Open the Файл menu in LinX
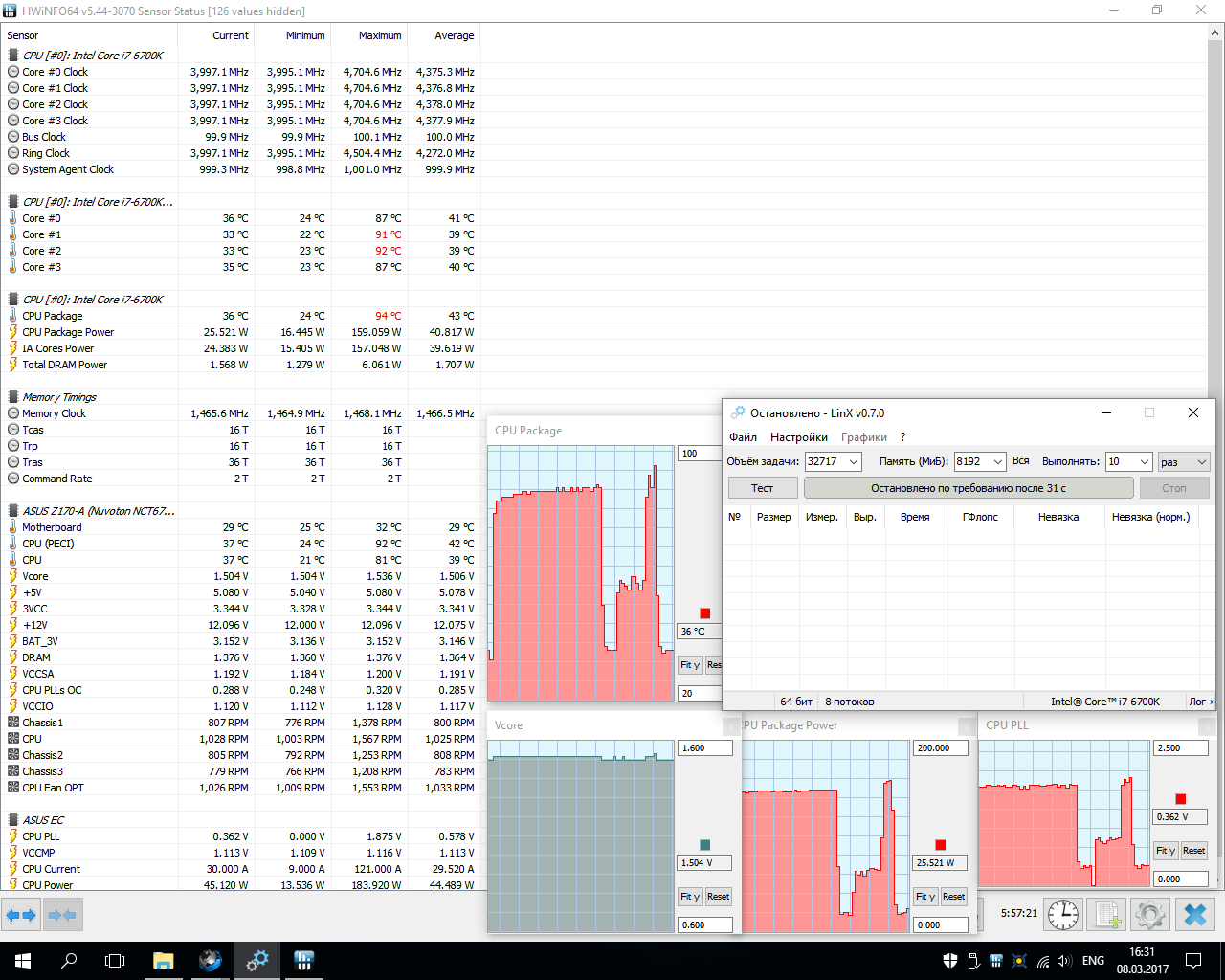Screen dimensions: 1225x980 (x=744, y=437)
